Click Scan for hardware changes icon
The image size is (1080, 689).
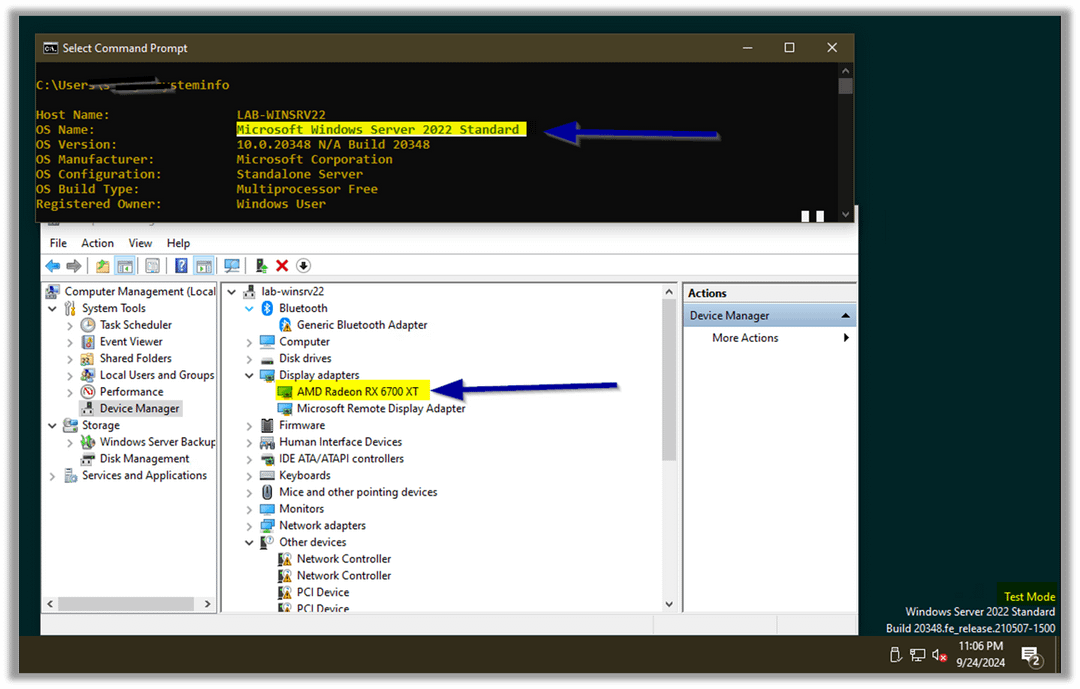pos(232,266)
